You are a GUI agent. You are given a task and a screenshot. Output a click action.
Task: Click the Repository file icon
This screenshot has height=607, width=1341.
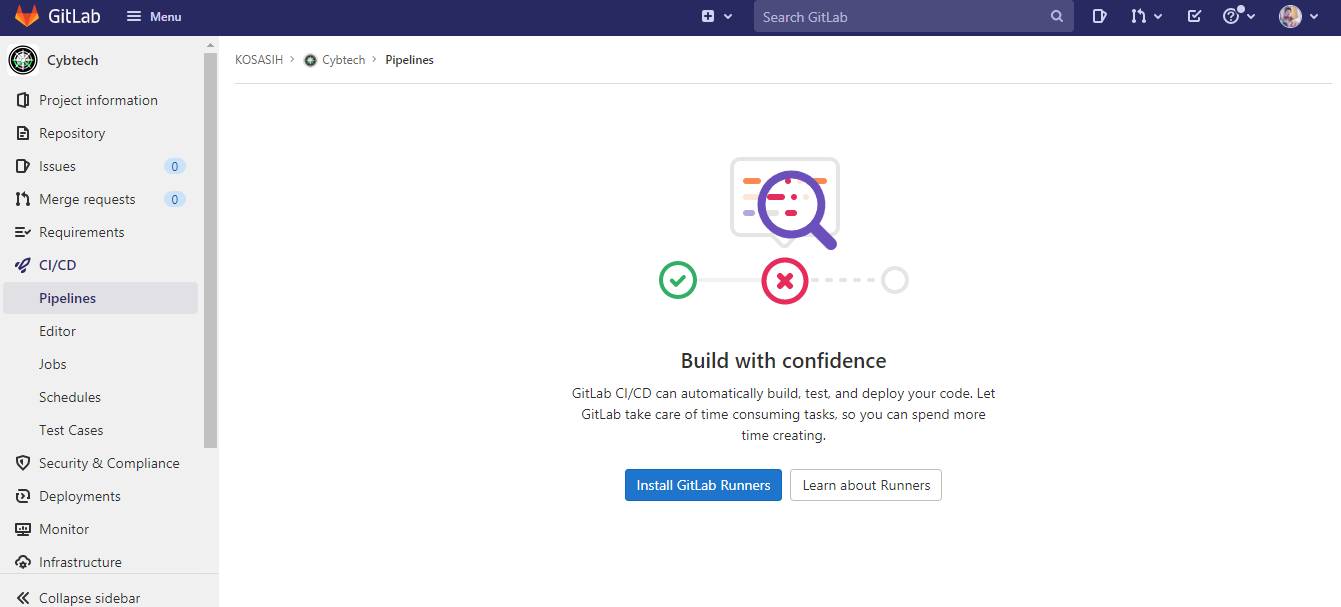pyautogui.click(x=23, y=133)
